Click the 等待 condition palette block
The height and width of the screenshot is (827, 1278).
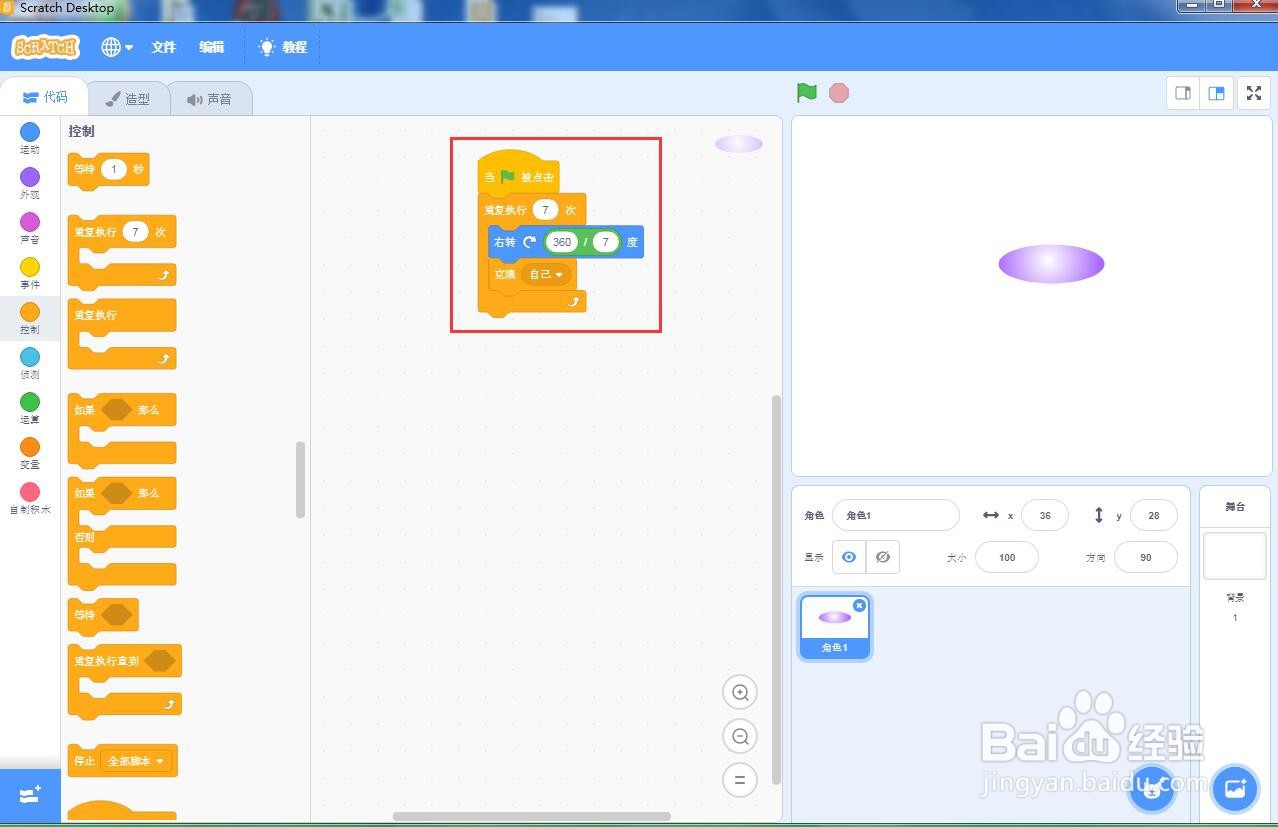102,615
